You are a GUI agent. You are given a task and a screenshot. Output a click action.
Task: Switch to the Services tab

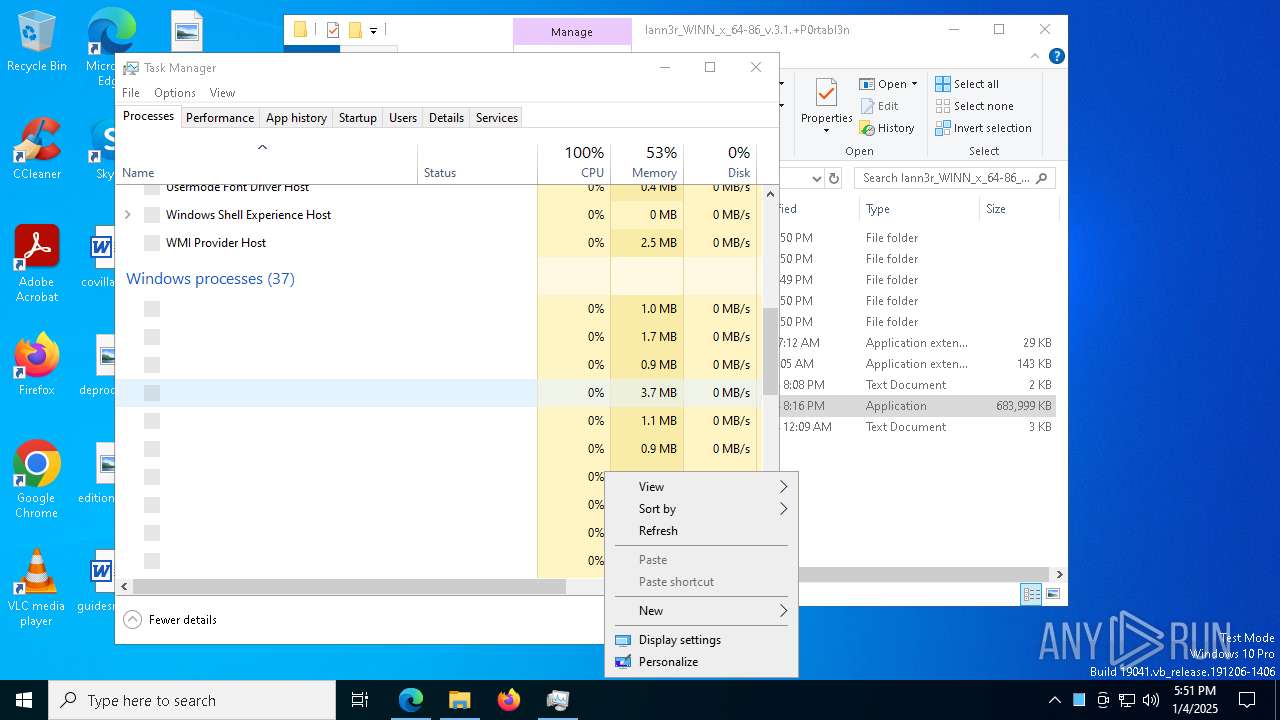[x=497, y=118]
